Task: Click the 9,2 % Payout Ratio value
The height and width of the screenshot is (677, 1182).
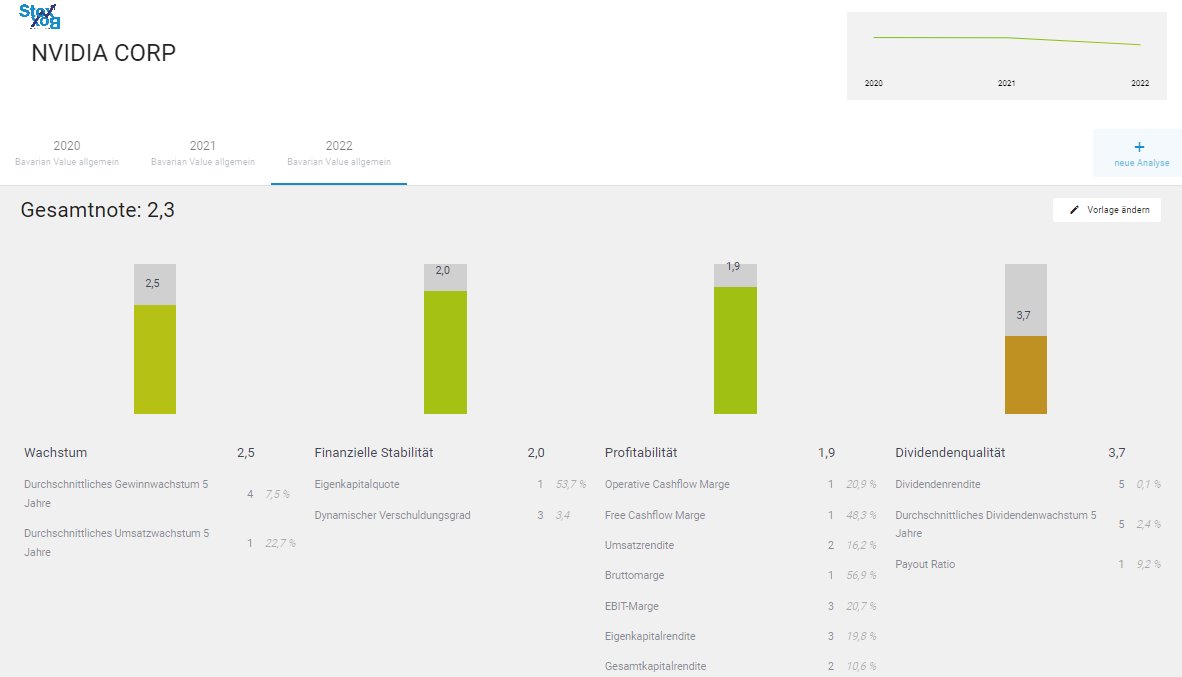Action: coord(1148,564)
